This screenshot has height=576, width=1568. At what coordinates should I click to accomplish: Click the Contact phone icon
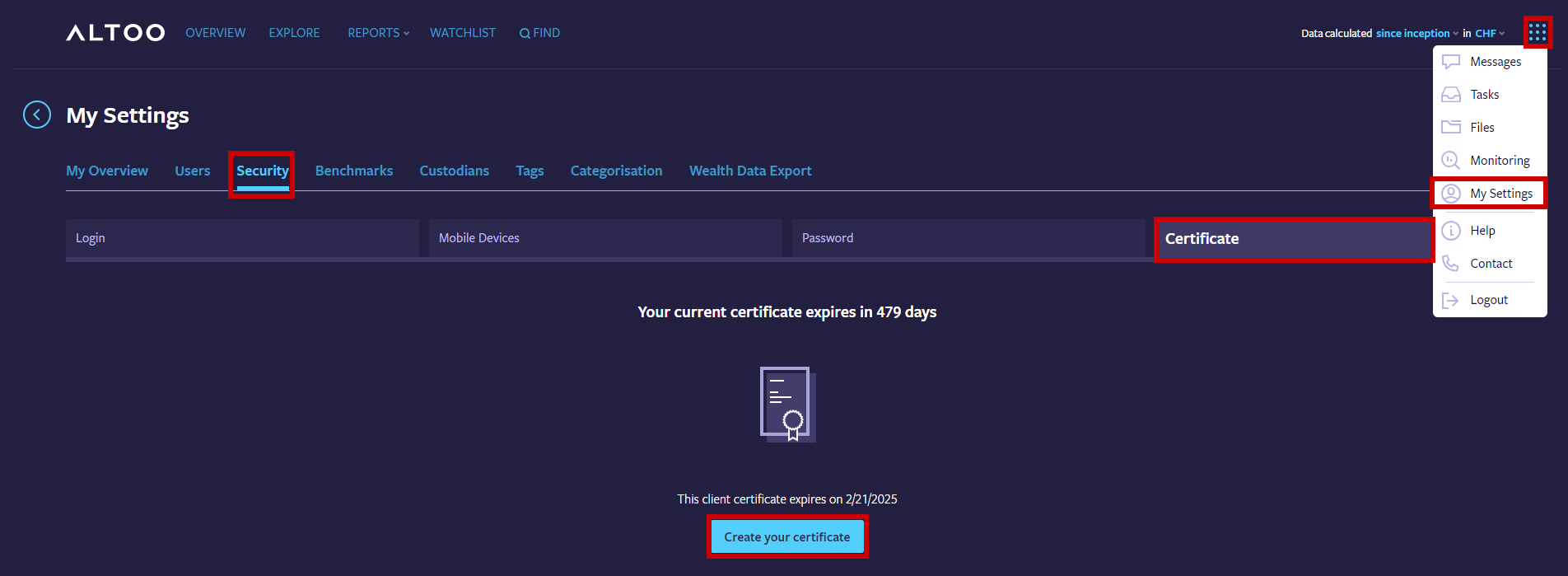1451,264
